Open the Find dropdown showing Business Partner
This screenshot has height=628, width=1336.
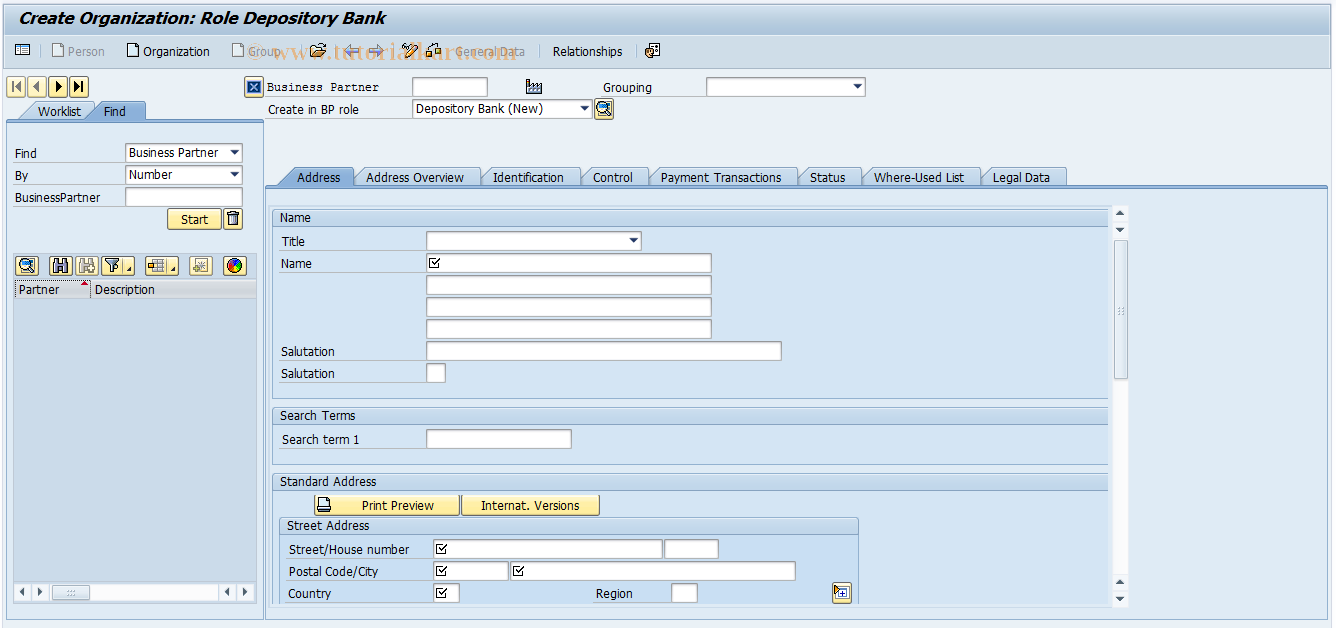point(235,153)
